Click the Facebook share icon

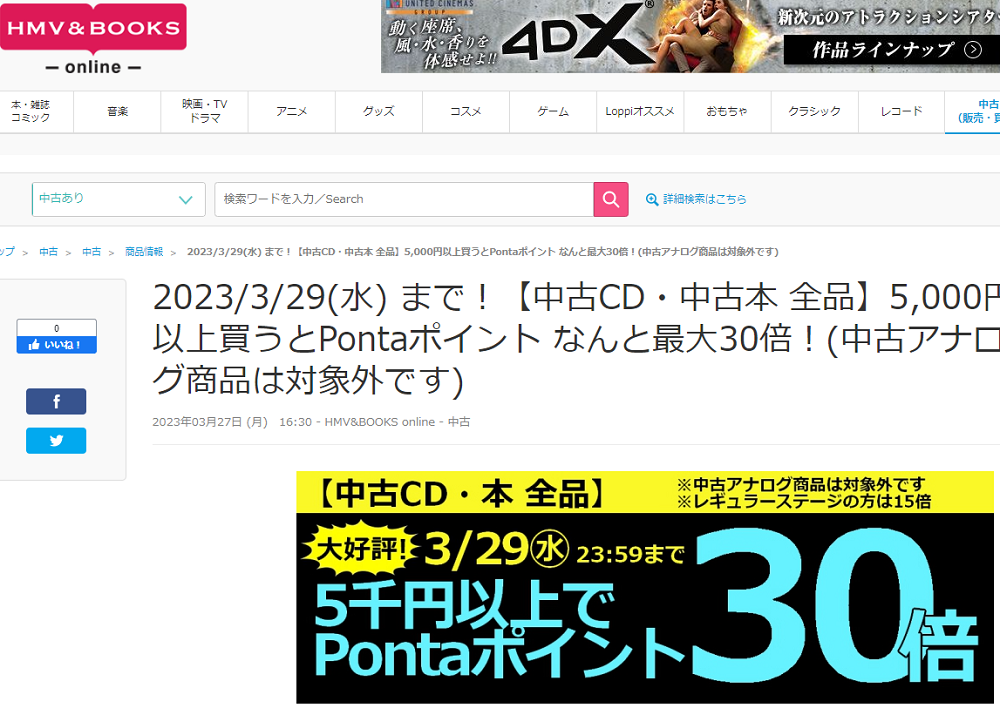pyautogui.click(x=56, y=401)
